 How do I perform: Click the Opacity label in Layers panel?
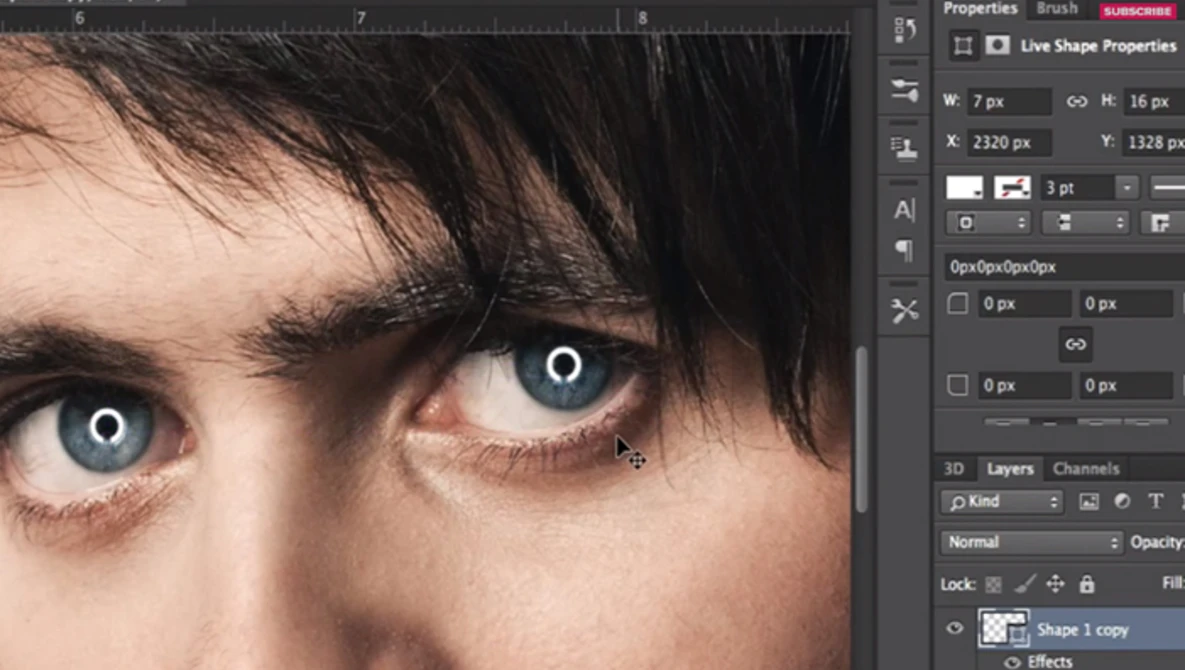tap(1156, 542)
